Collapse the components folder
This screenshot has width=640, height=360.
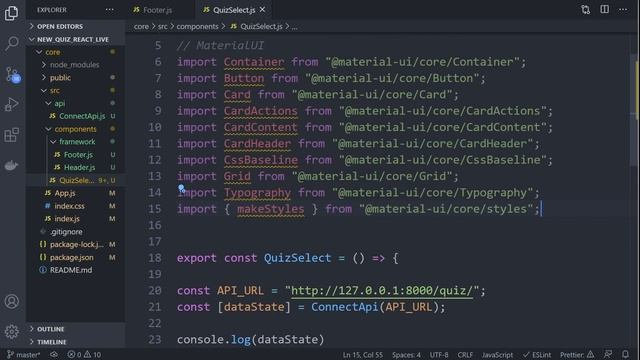76,129
